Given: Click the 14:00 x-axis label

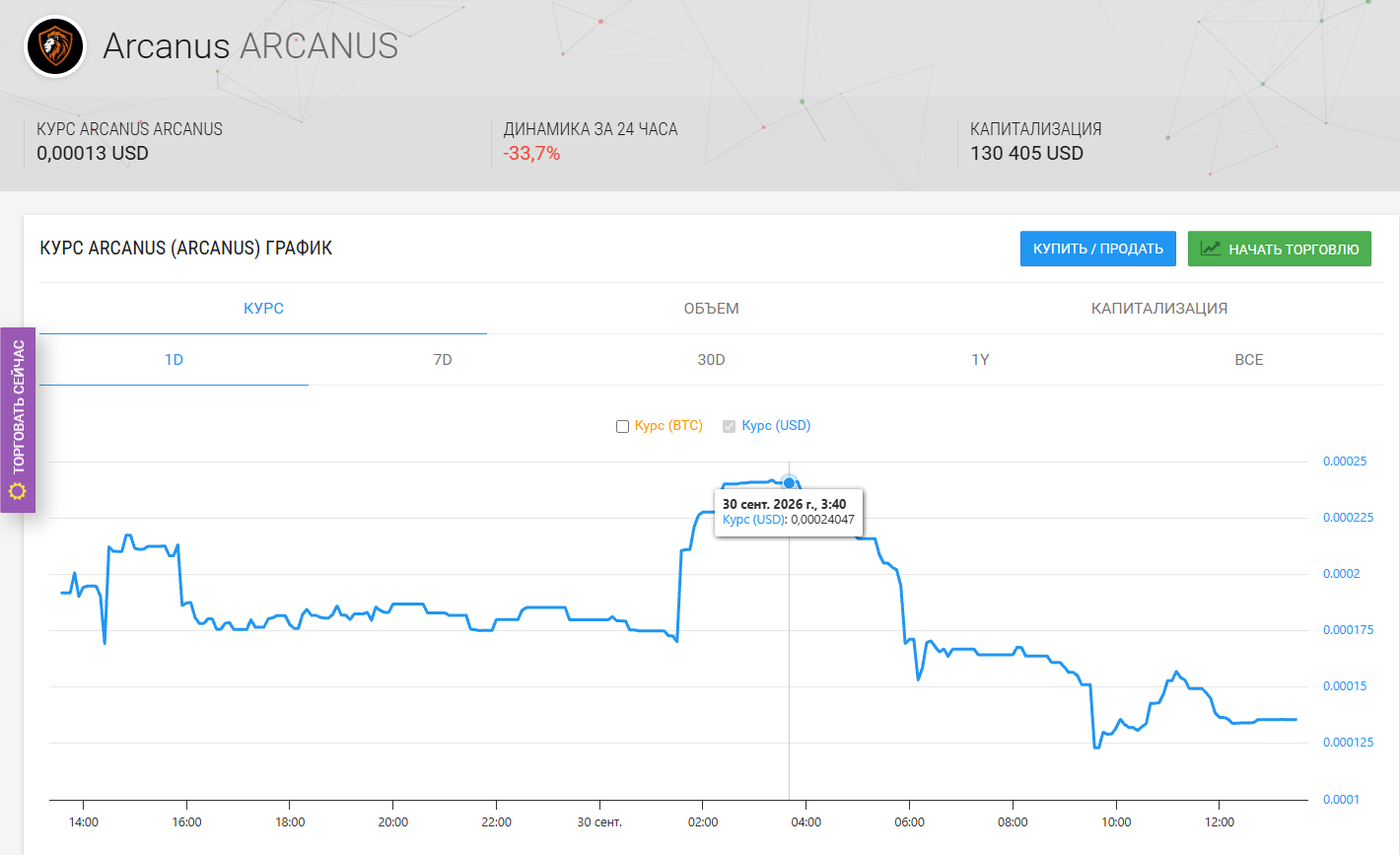Looking at the screenshot, I should pyautogui.click(x=83, y=822).
